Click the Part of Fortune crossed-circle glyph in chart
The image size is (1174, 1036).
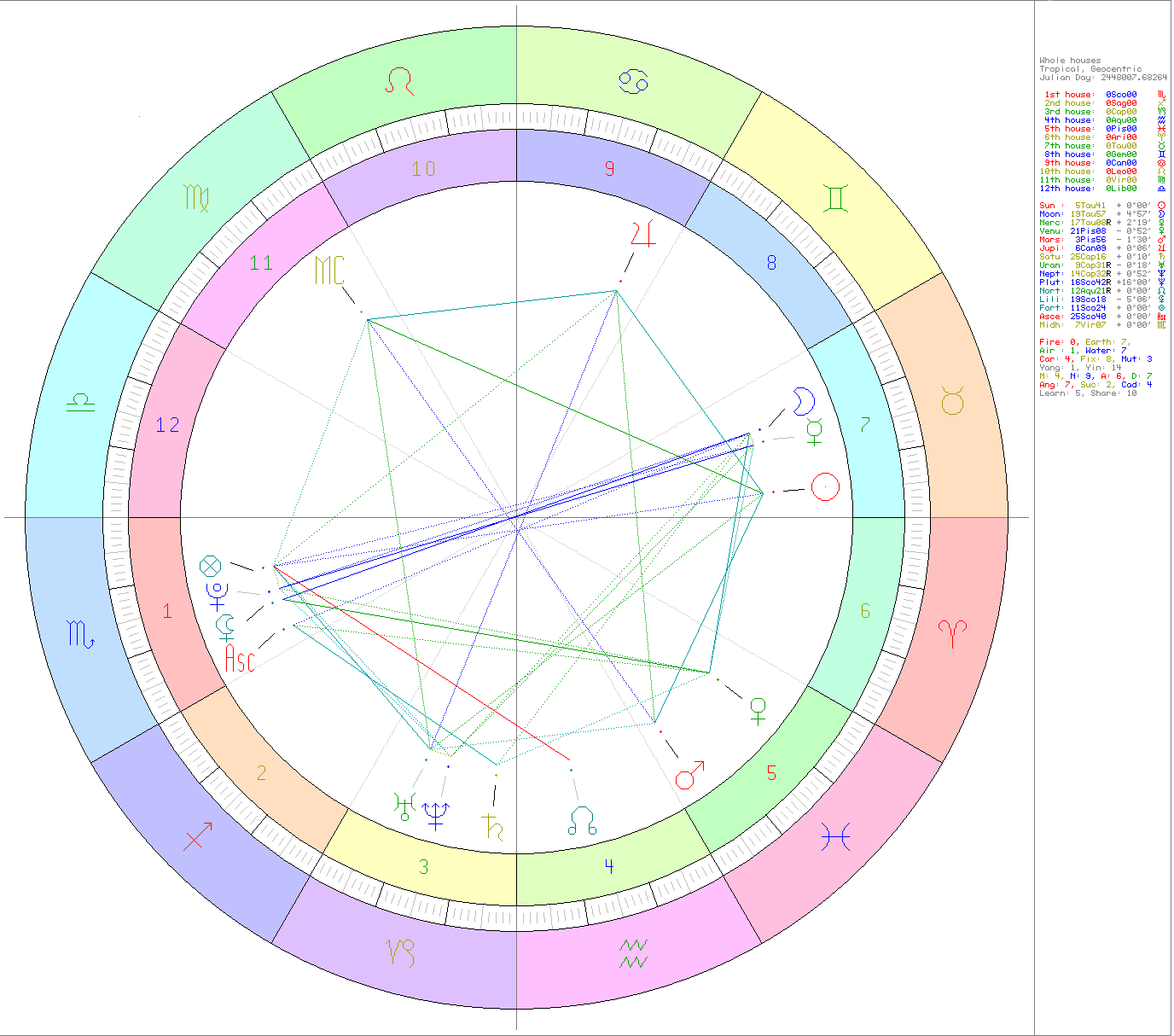click(210, 565)
